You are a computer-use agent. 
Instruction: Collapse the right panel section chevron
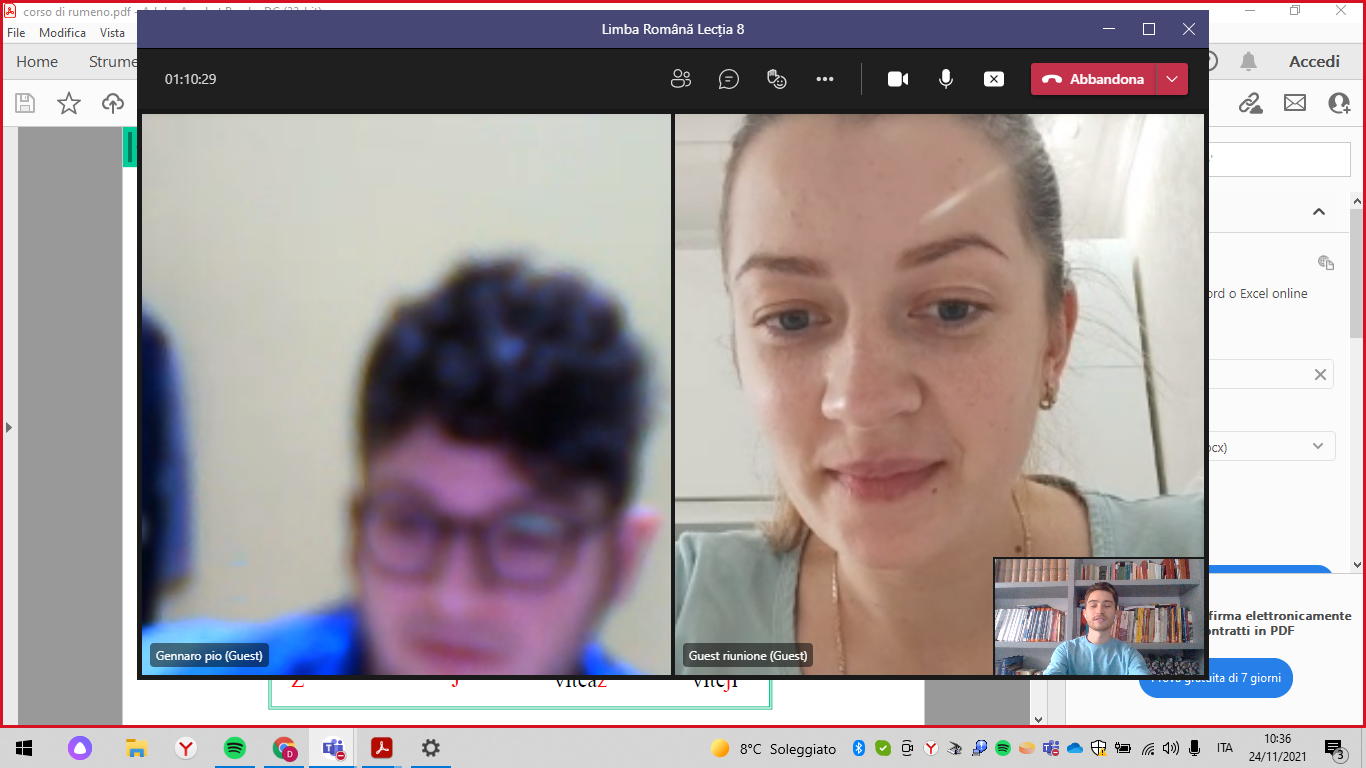1319,212
